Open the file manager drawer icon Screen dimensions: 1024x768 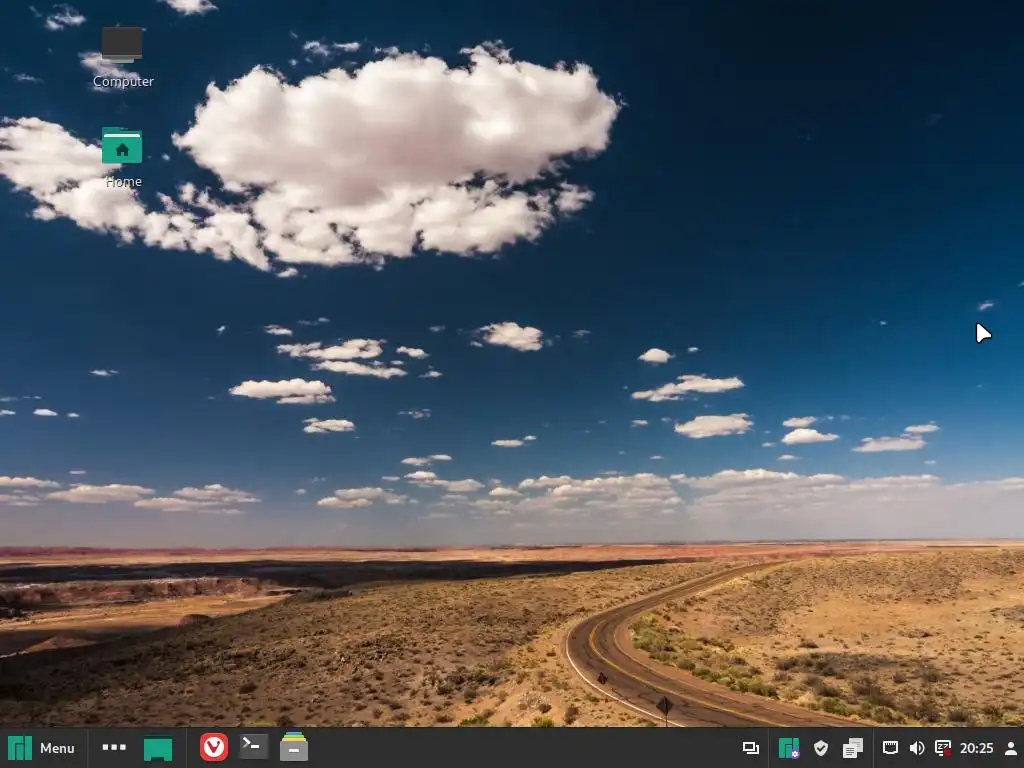click(x=294, y=747)
